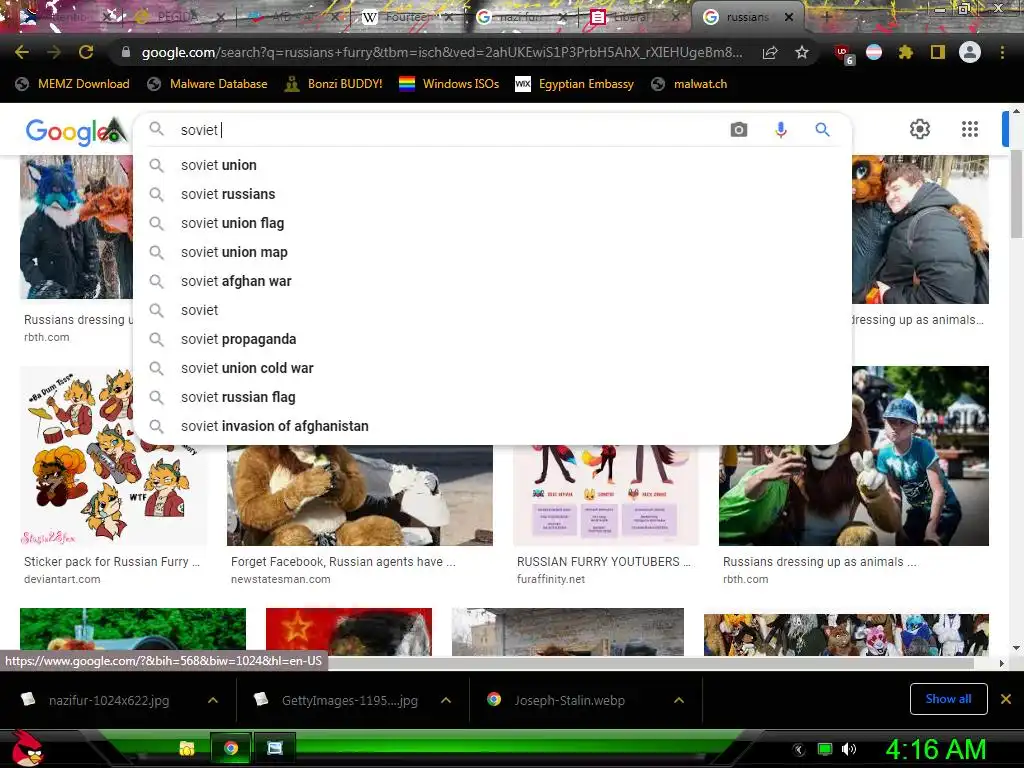The image size is (1024, 768).
Task: Open Google apps grid
Action: pos(970,129)
